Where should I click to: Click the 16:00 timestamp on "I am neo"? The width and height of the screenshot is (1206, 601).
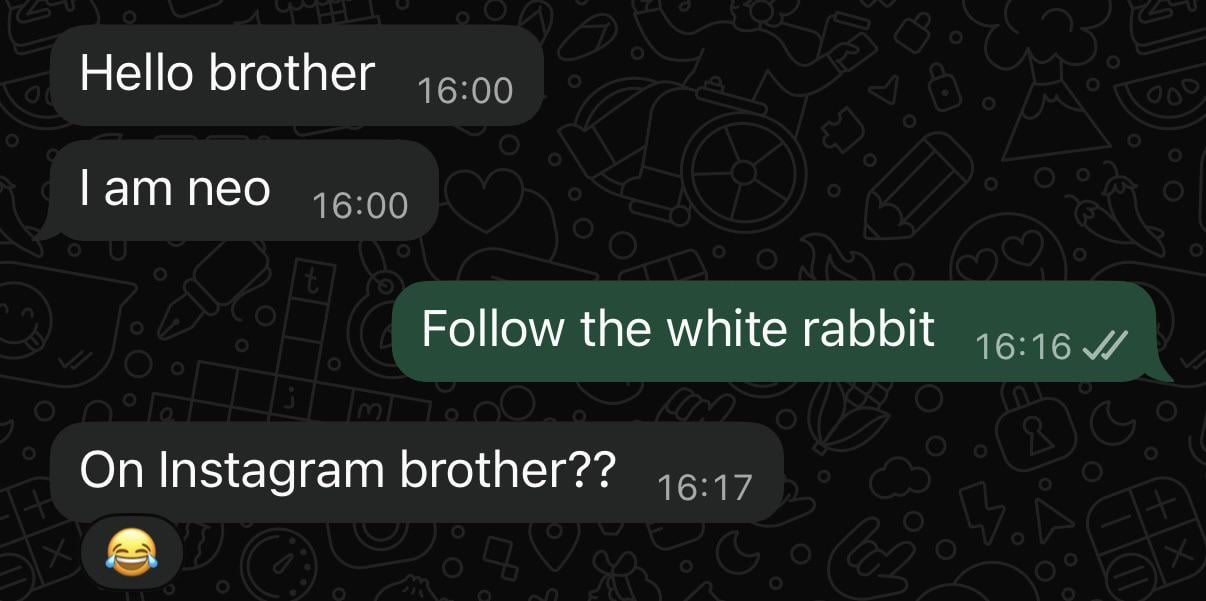[x=360, y=206]
